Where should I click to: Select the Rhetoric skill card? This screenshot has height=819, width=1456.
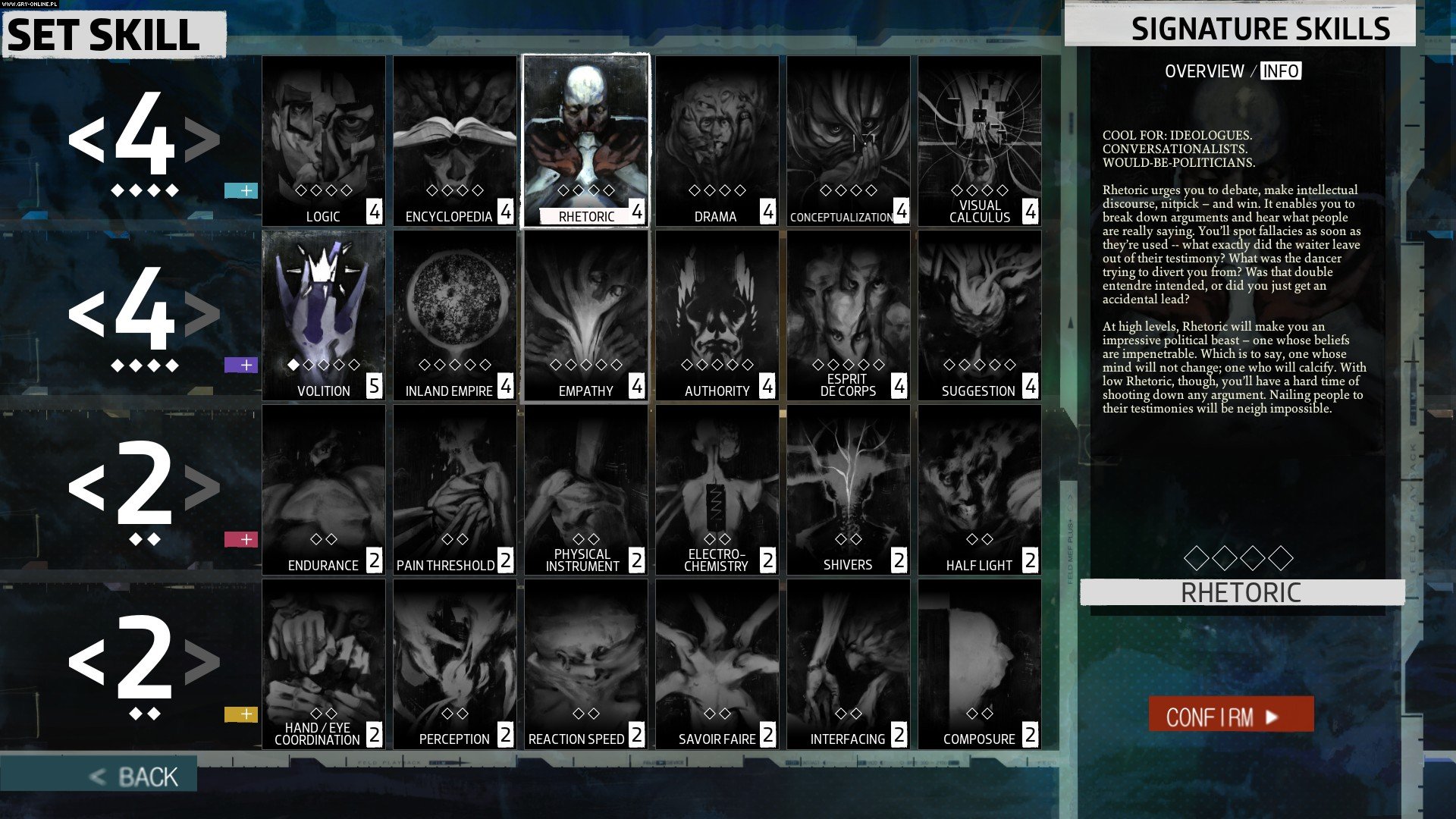pyautogui.click(x=586, y=141)
